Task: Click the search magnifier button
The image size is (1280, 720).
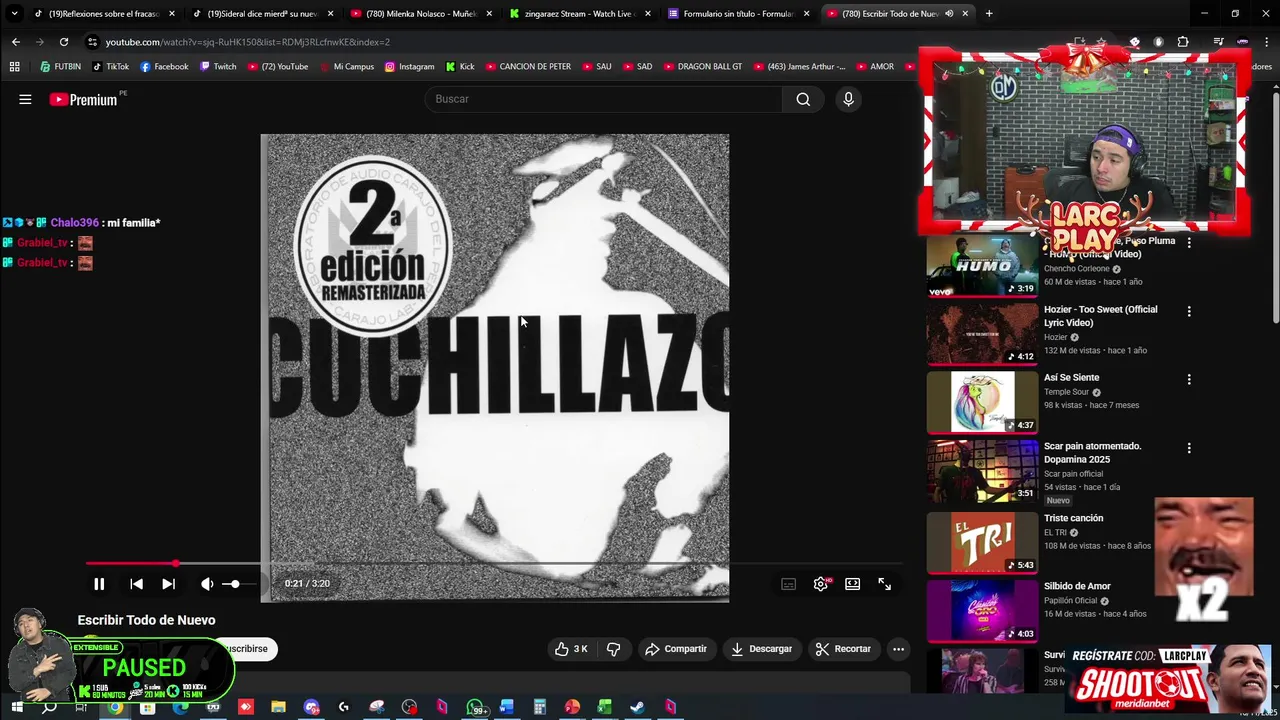Action: click(803, 99)
